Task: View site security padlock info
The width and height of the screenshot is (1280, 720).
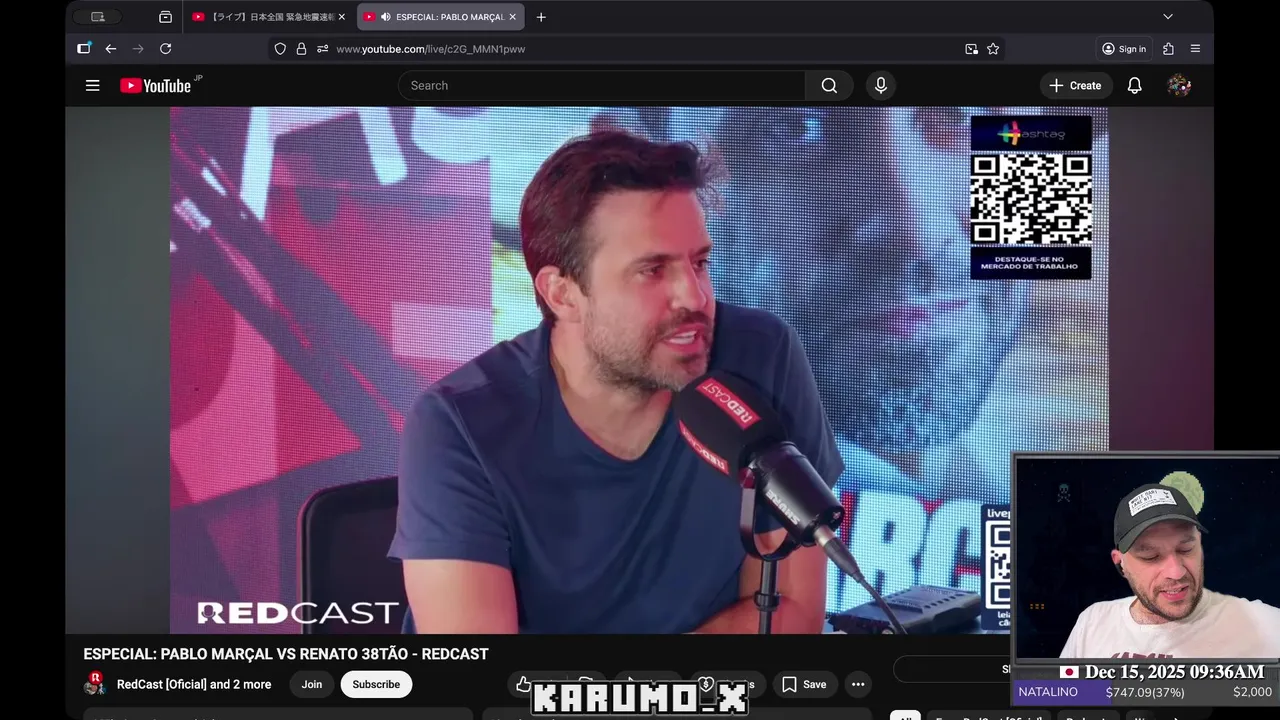Action: click(301, 48)
